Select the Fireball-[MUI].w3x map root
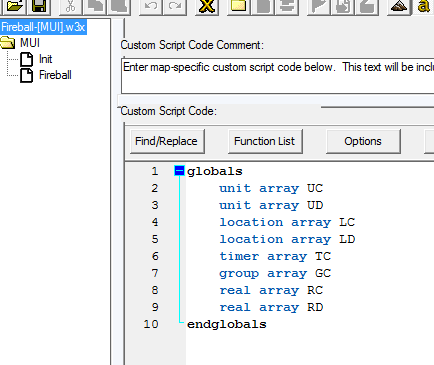Screen dimensions: 434x365 tap(43, 27)
